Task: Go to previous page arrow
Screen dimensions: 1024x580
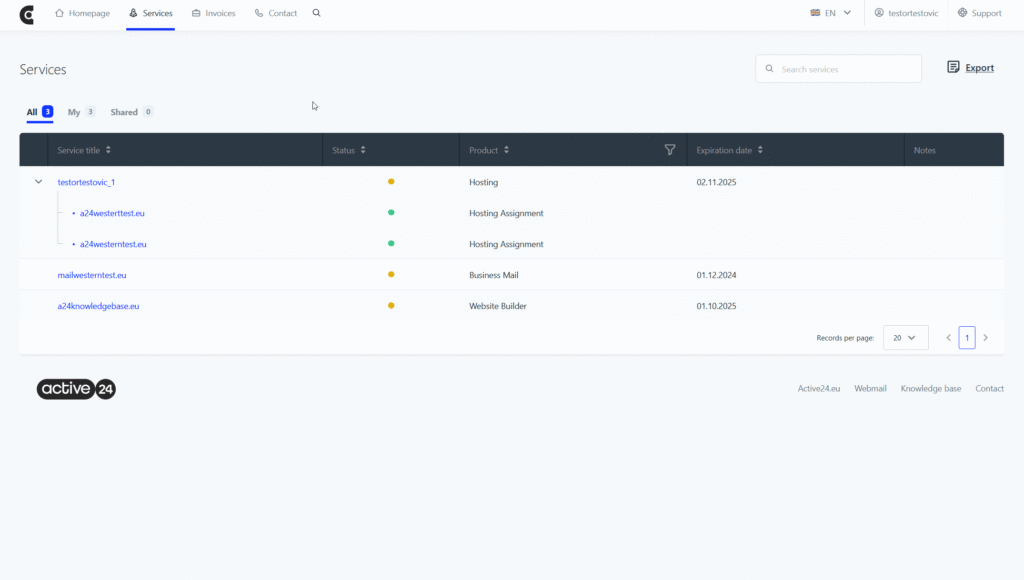Action: coord(949,338)
